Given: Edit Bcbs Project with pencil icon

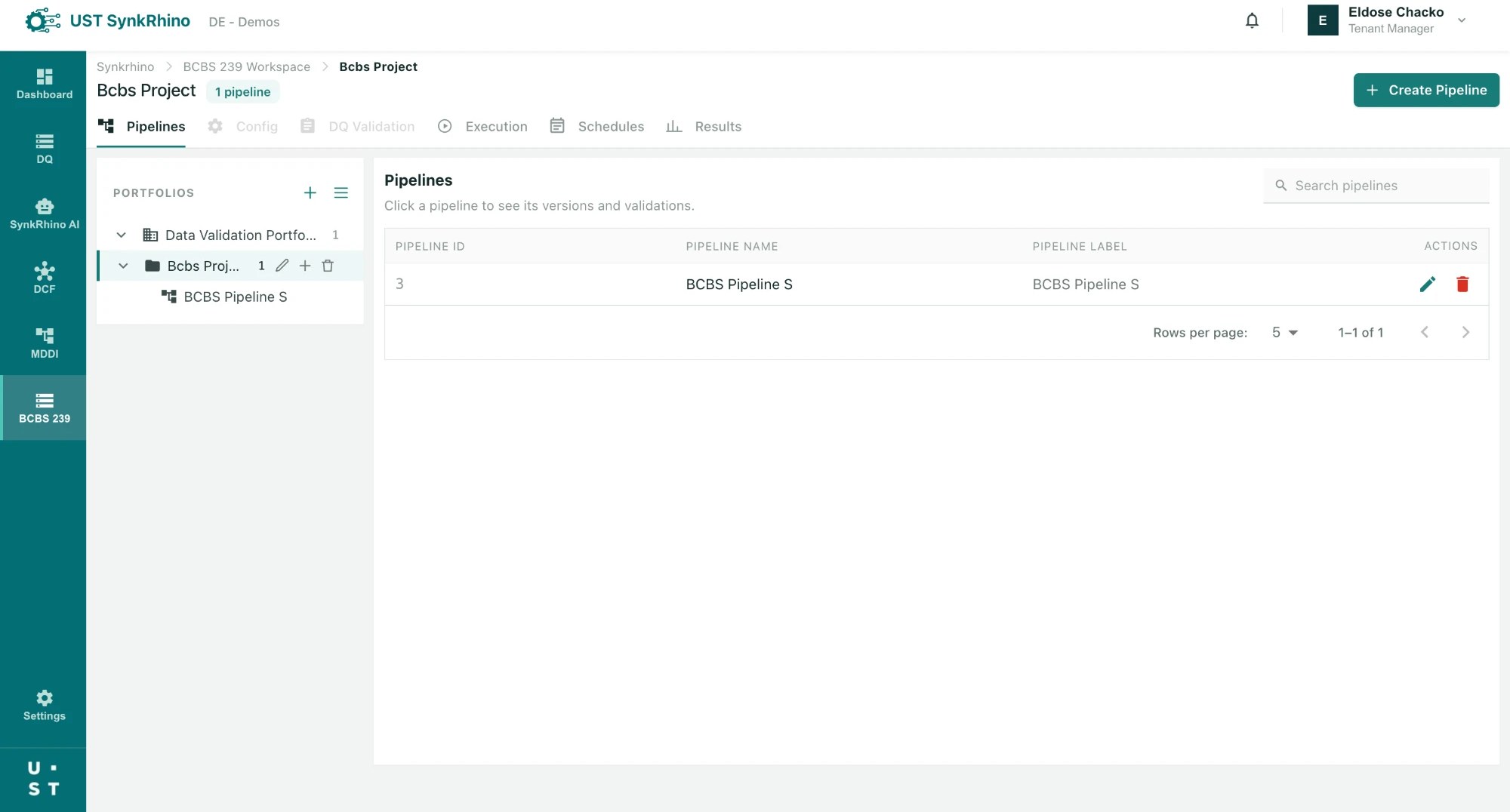Looking at the screenshot, I should (x=282, y=266).
